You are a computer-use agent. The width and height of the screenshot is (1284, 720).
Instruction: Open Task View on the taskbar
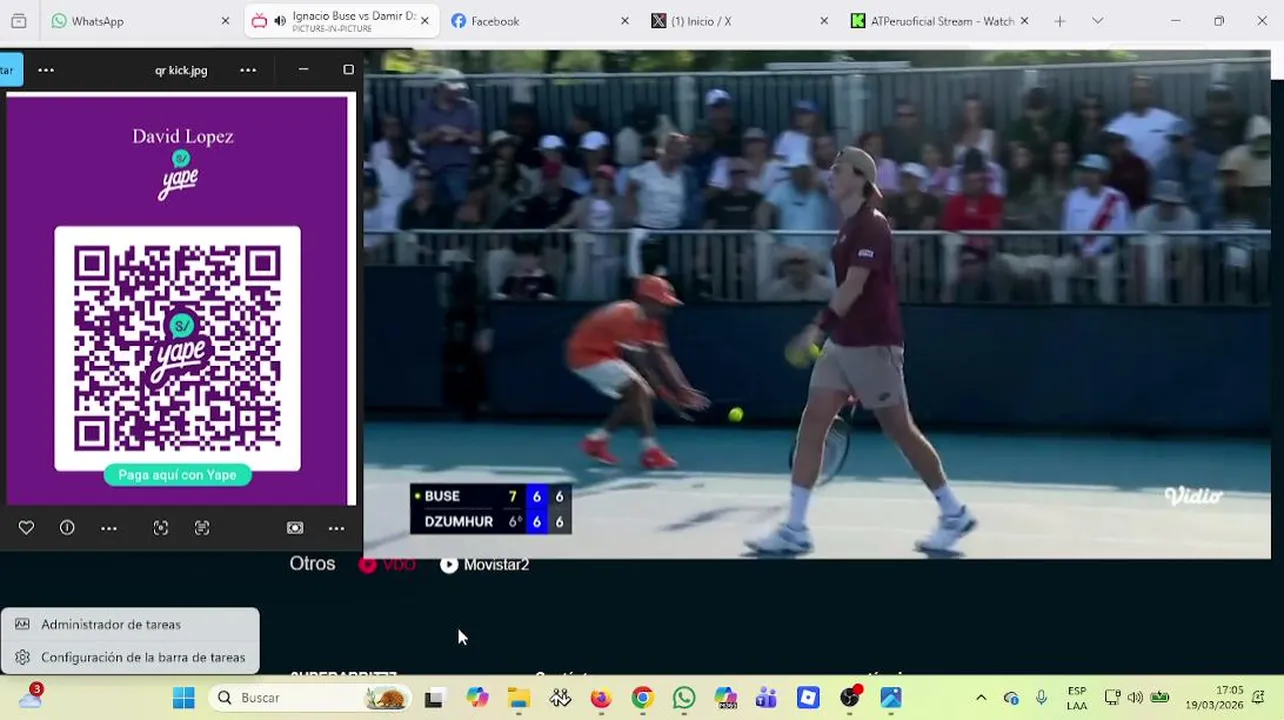433,698
